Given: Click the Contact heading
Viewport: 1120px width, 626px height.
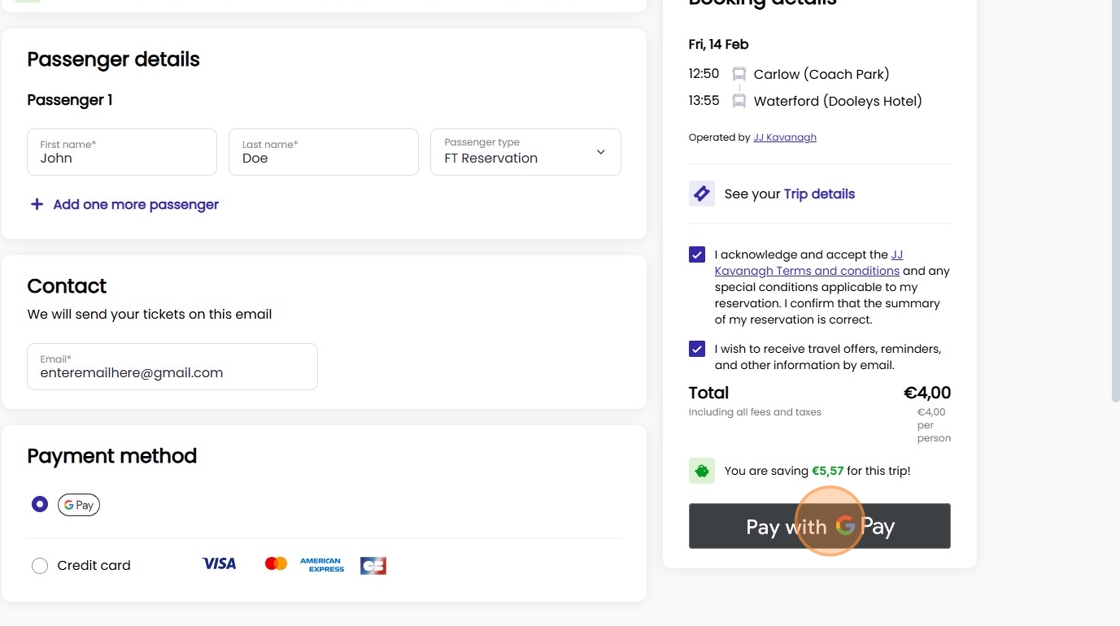Looking at the screenshot, I should (x=66, y=286).
